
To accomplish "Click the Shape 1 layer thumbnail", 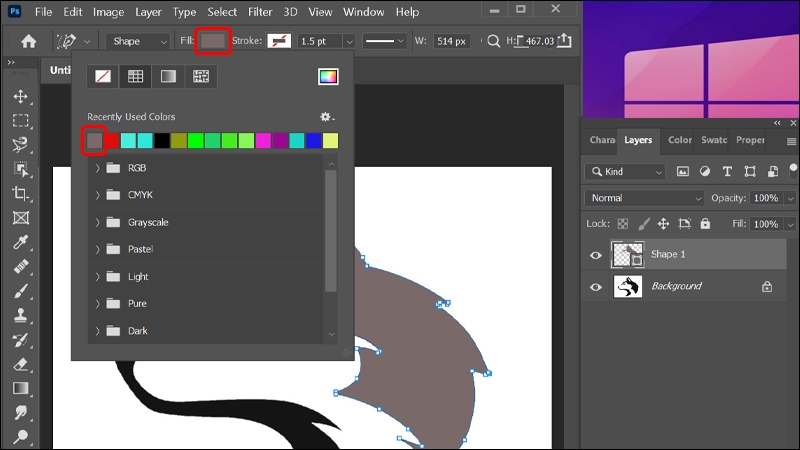I will click(628, 255).
